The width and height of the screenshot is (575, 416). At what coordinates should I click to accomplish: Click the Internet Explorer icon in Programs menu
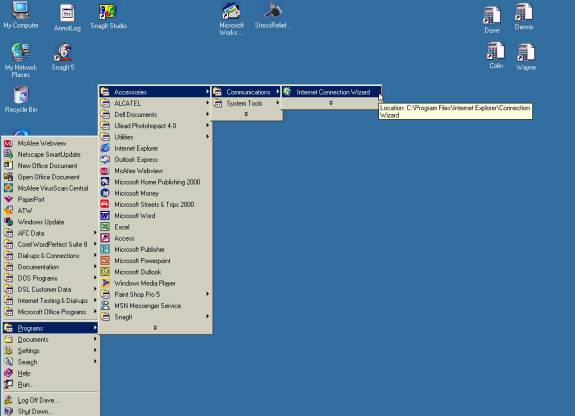click(105, 148)
